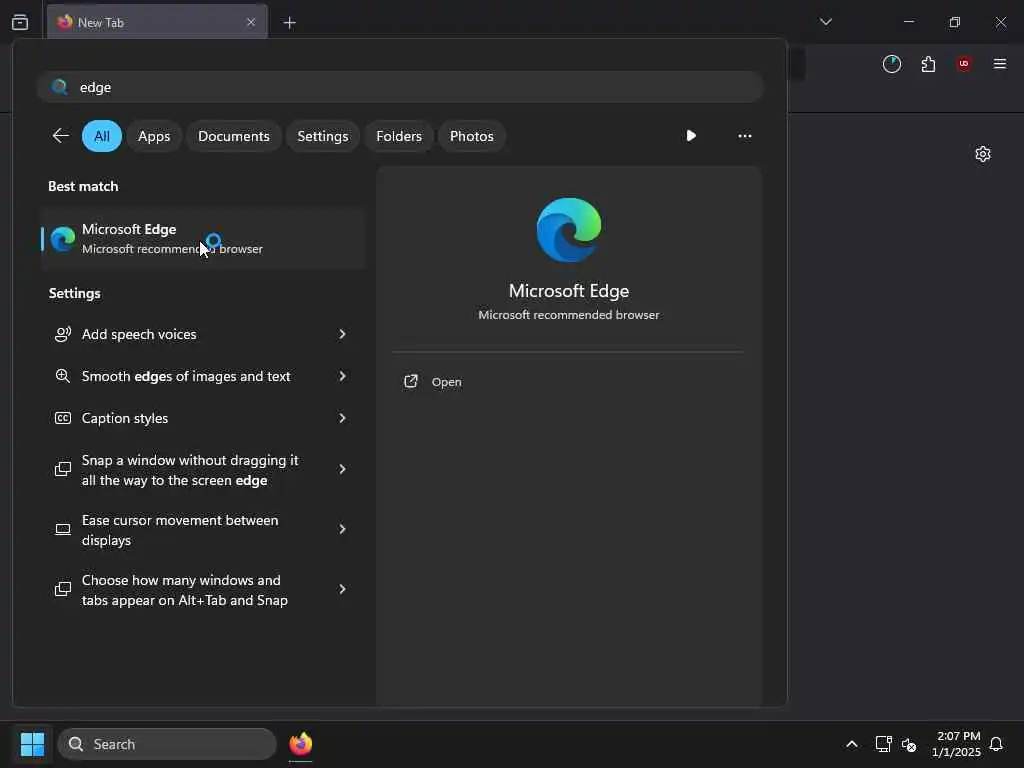Select the Folders filter tab

pyautogui.click(x=399, y=136)
